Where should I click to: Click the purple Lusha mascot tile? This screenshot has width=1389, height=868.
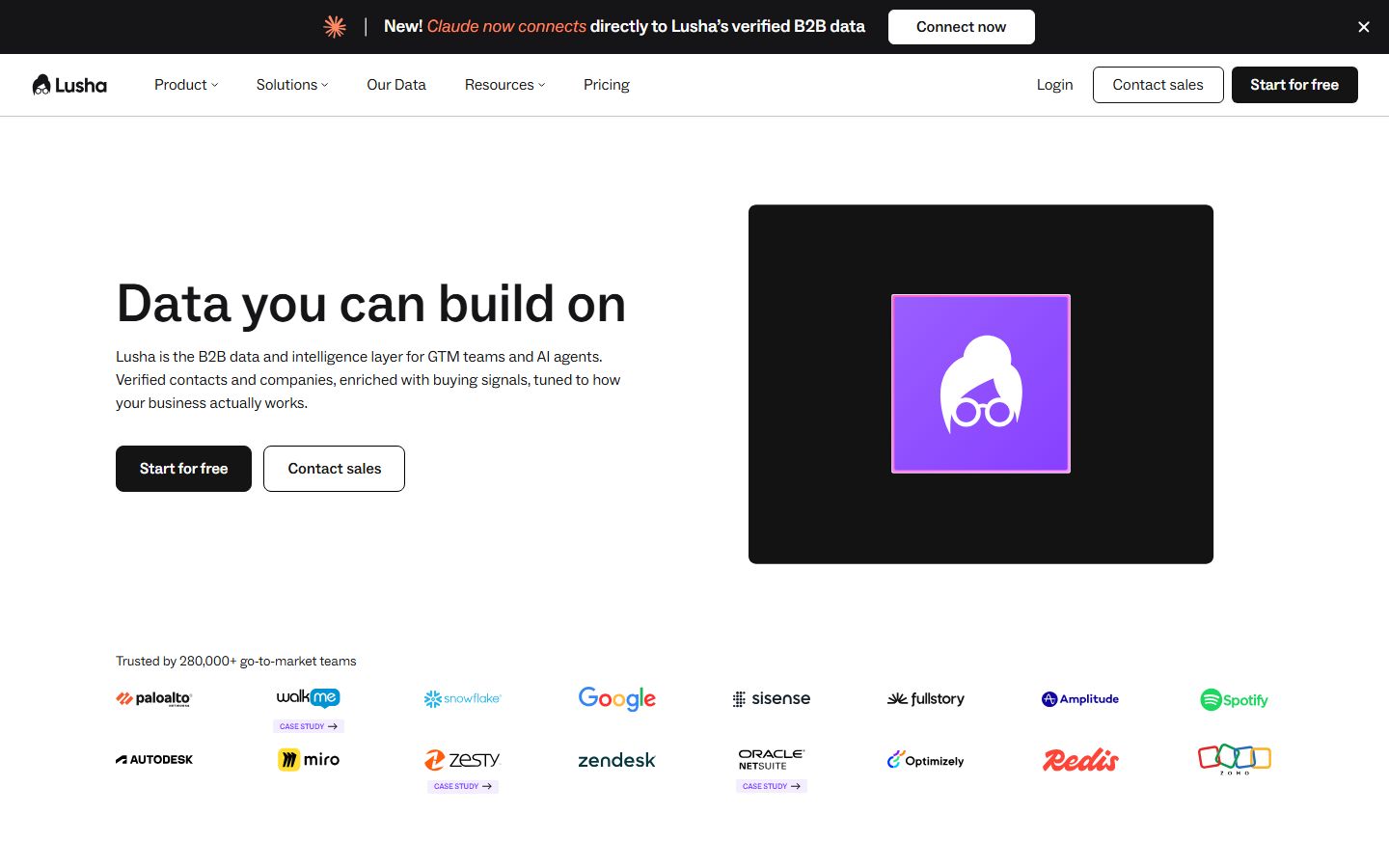coord(981,384)
